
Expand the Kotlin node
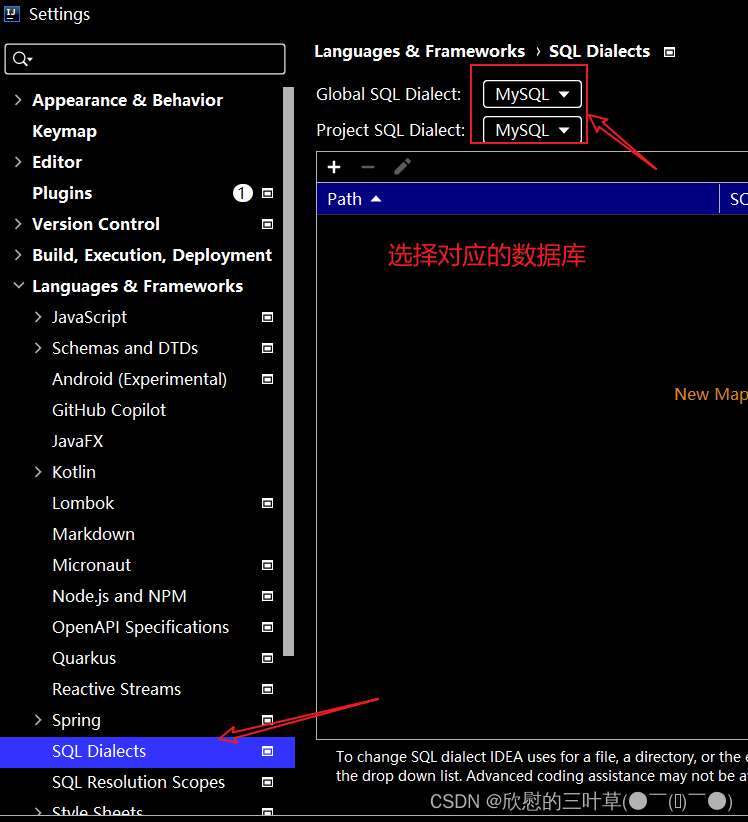coord(38,472)
